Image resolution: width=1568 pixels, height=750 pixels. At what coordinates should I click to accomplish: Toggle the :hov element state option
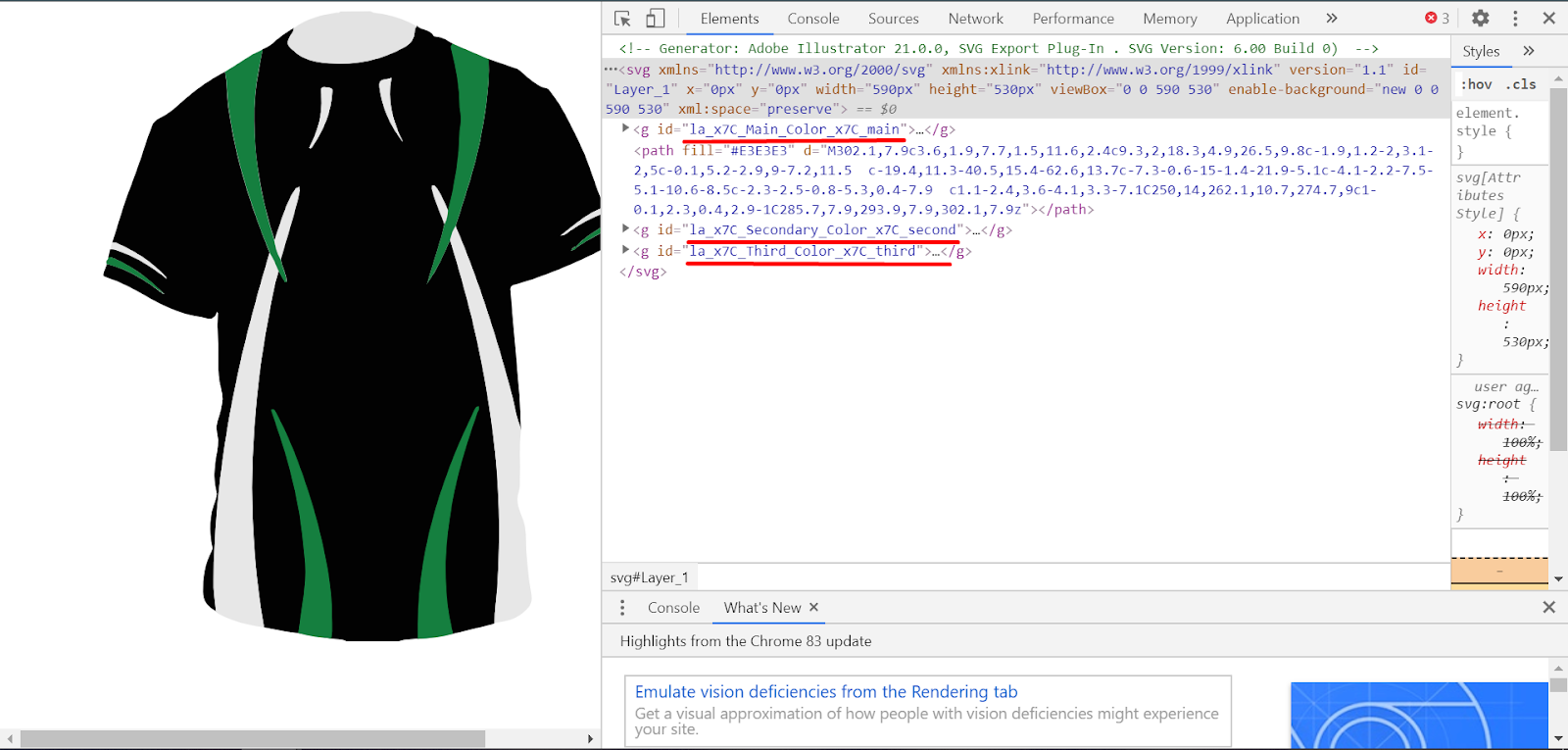click(1477, 84)
